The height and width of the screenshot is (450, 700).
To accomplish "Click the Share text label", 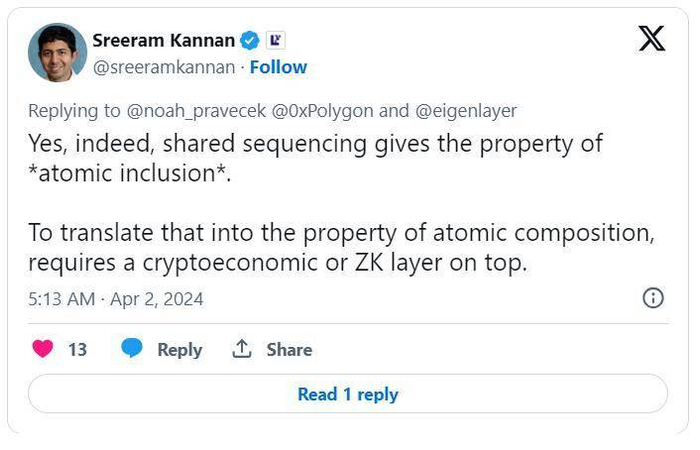I will point(289,349).
